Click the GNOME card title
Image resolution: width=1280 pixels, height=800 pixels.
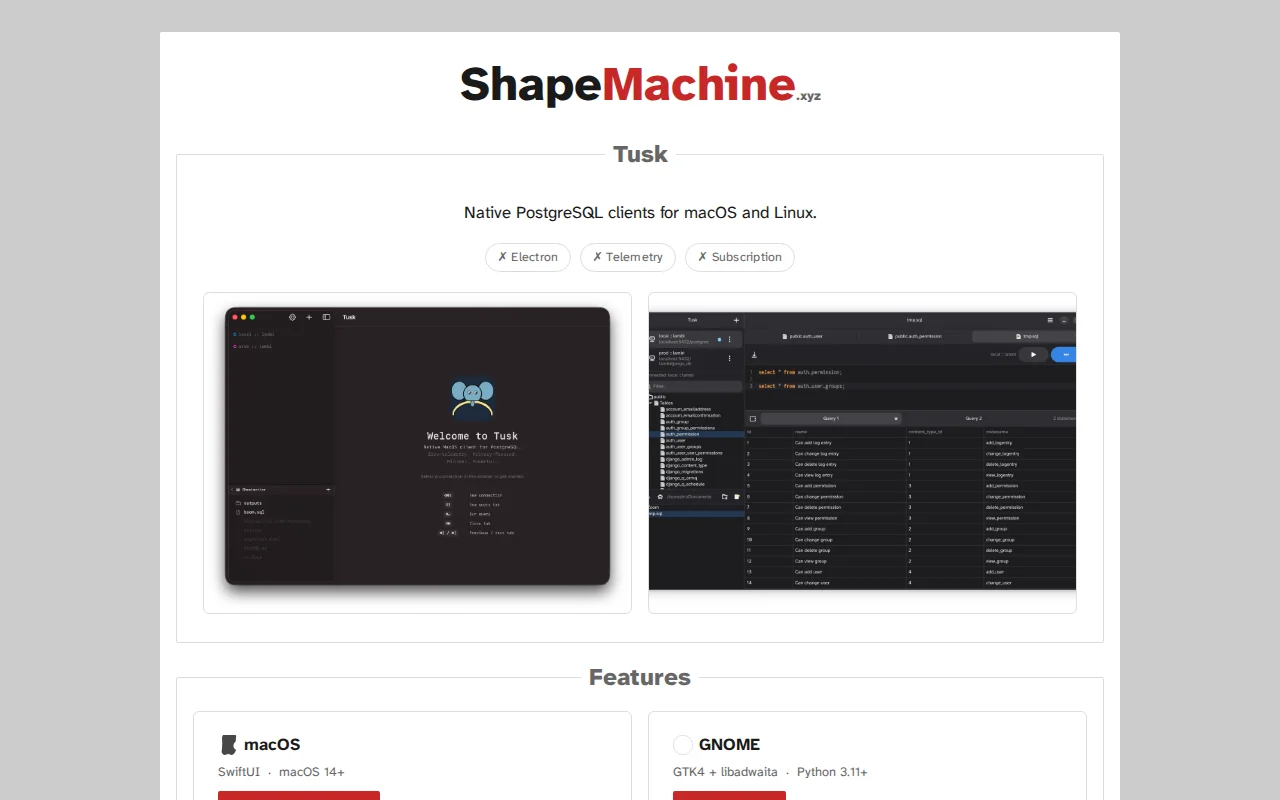pos(729,745)
